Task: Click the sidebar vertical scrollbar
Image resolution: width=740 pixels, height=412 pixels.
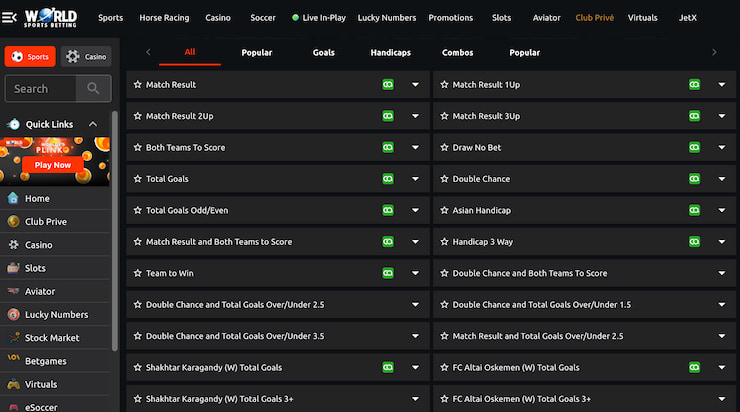Action: [114, 231]
